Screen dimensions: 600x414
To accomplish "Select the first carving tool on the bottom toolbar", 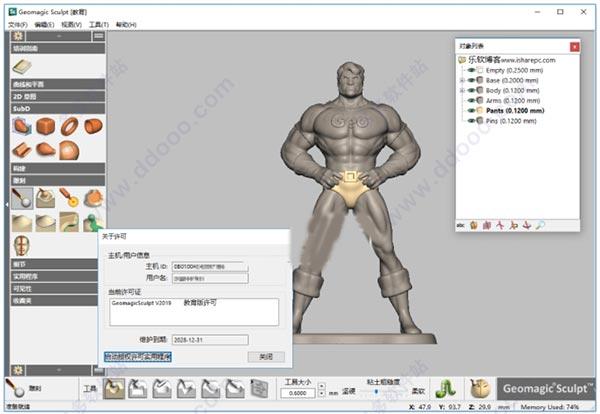I will [x=114, y=388].
